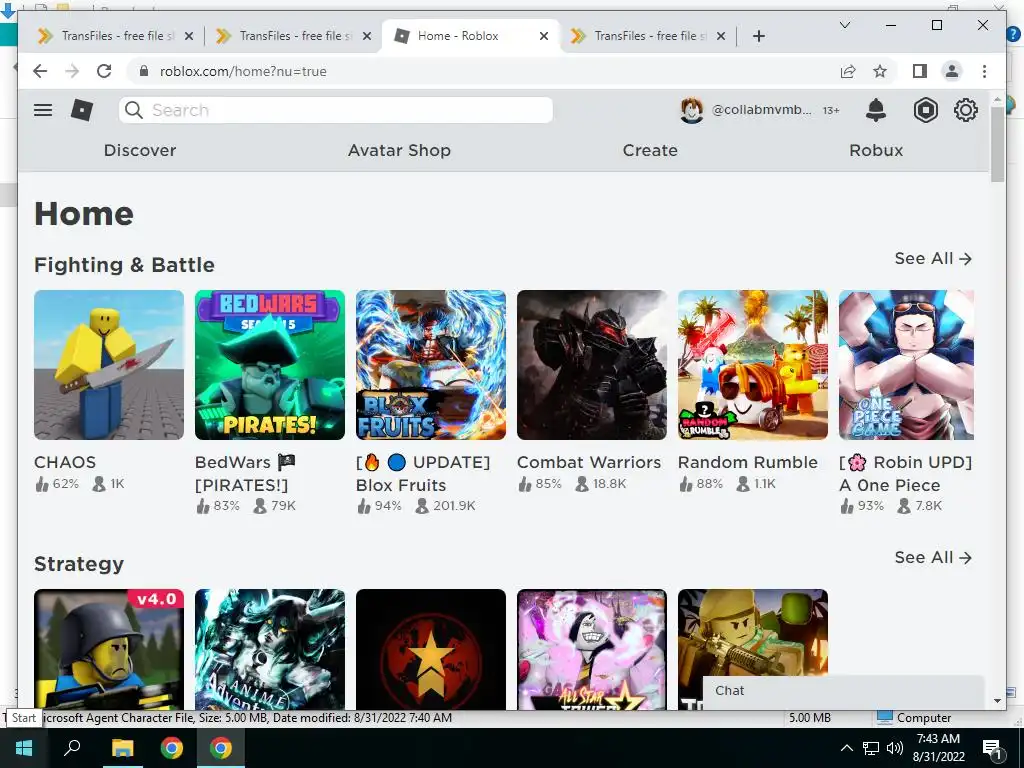
Task: Open CHAOS game title
Action: 65,462
